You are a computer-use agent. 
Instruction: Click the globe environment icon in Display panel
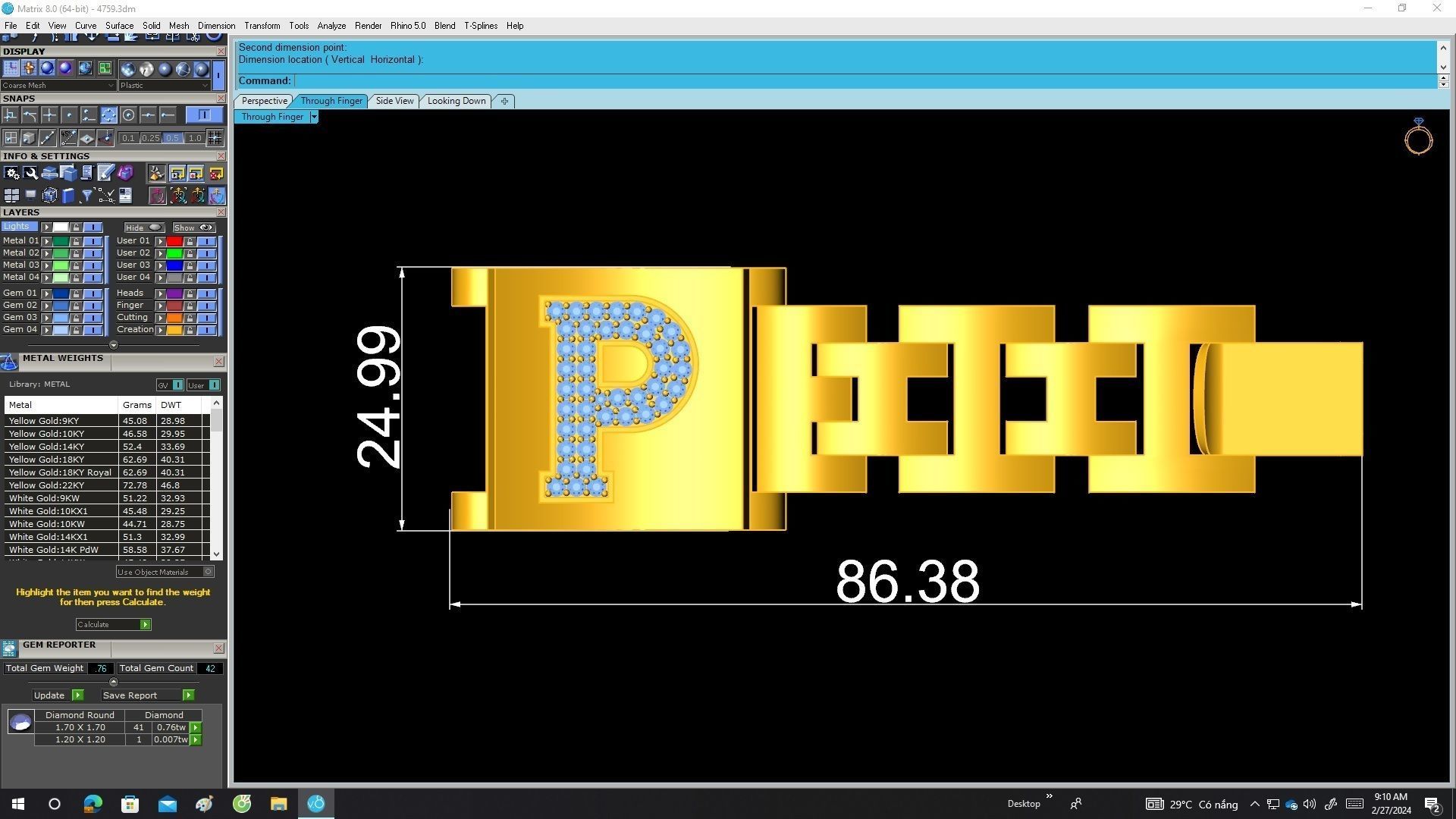click(84, 69)
